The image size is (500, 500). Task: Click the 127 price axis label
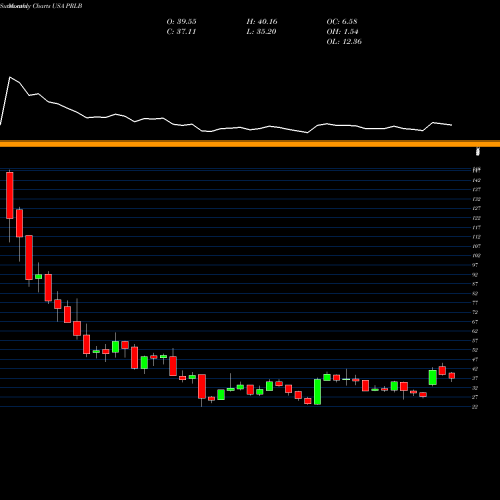tap(476, 208)
